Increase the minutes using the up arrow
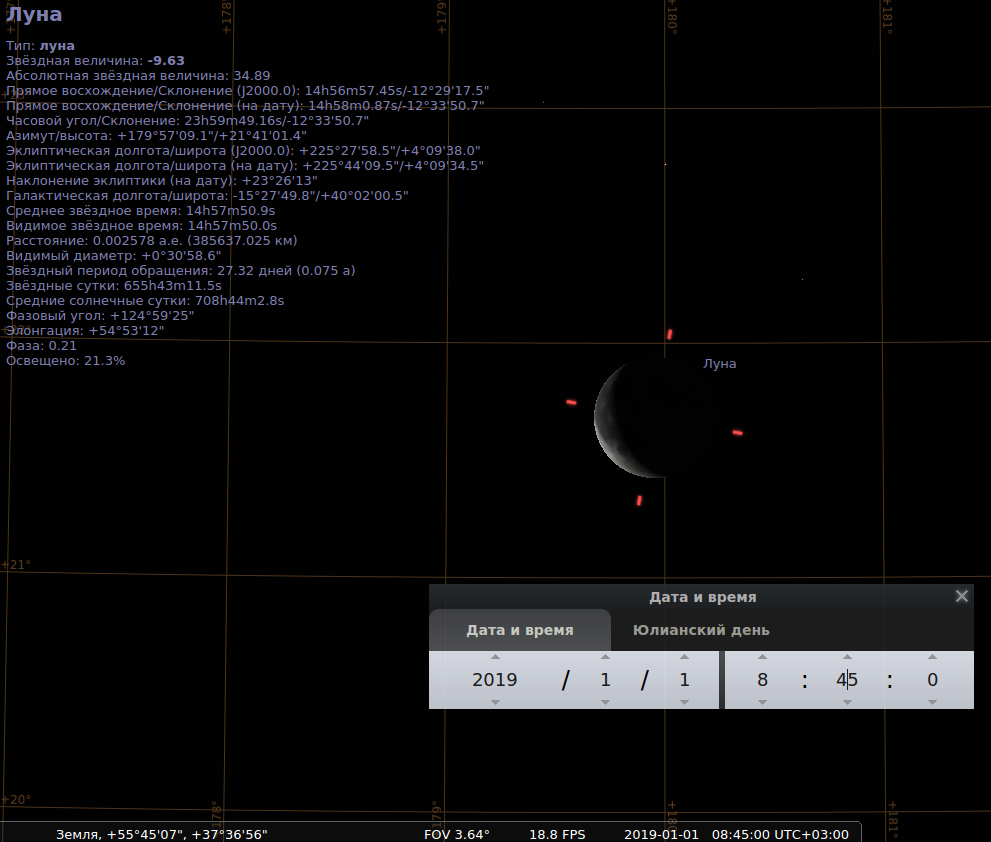The image size is (991, 842). [x=847, y=657]
